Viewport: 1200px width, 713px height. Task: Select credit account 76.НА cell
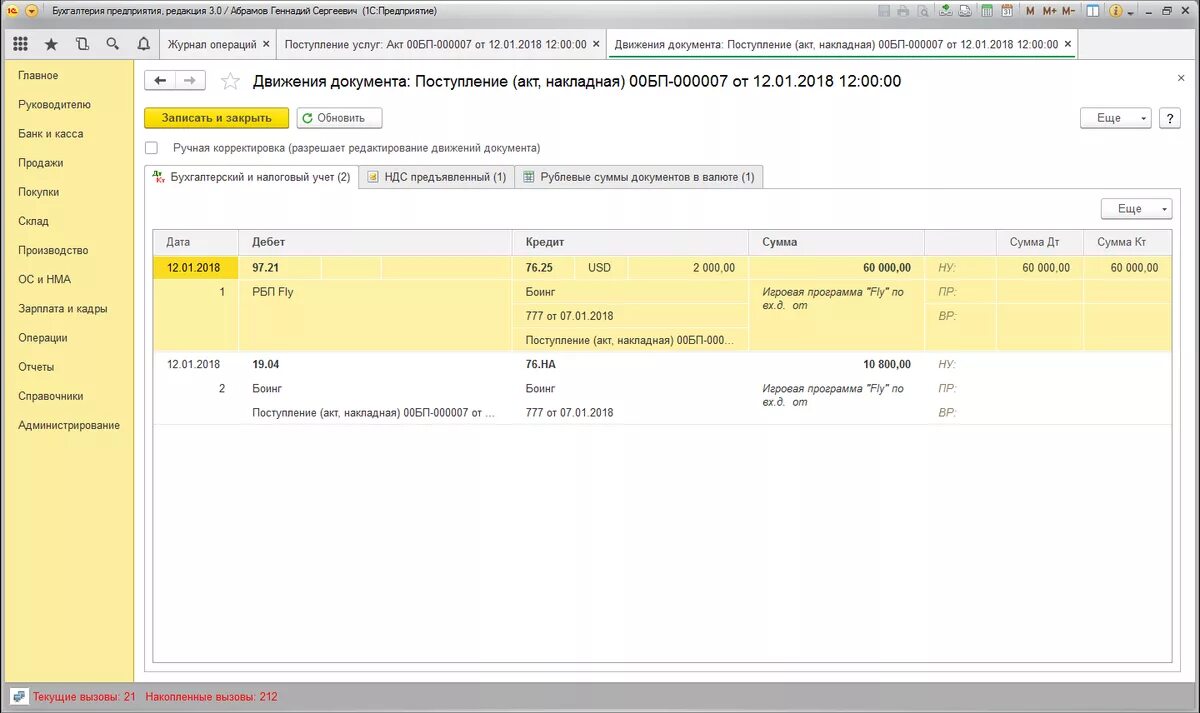[630, 364]
